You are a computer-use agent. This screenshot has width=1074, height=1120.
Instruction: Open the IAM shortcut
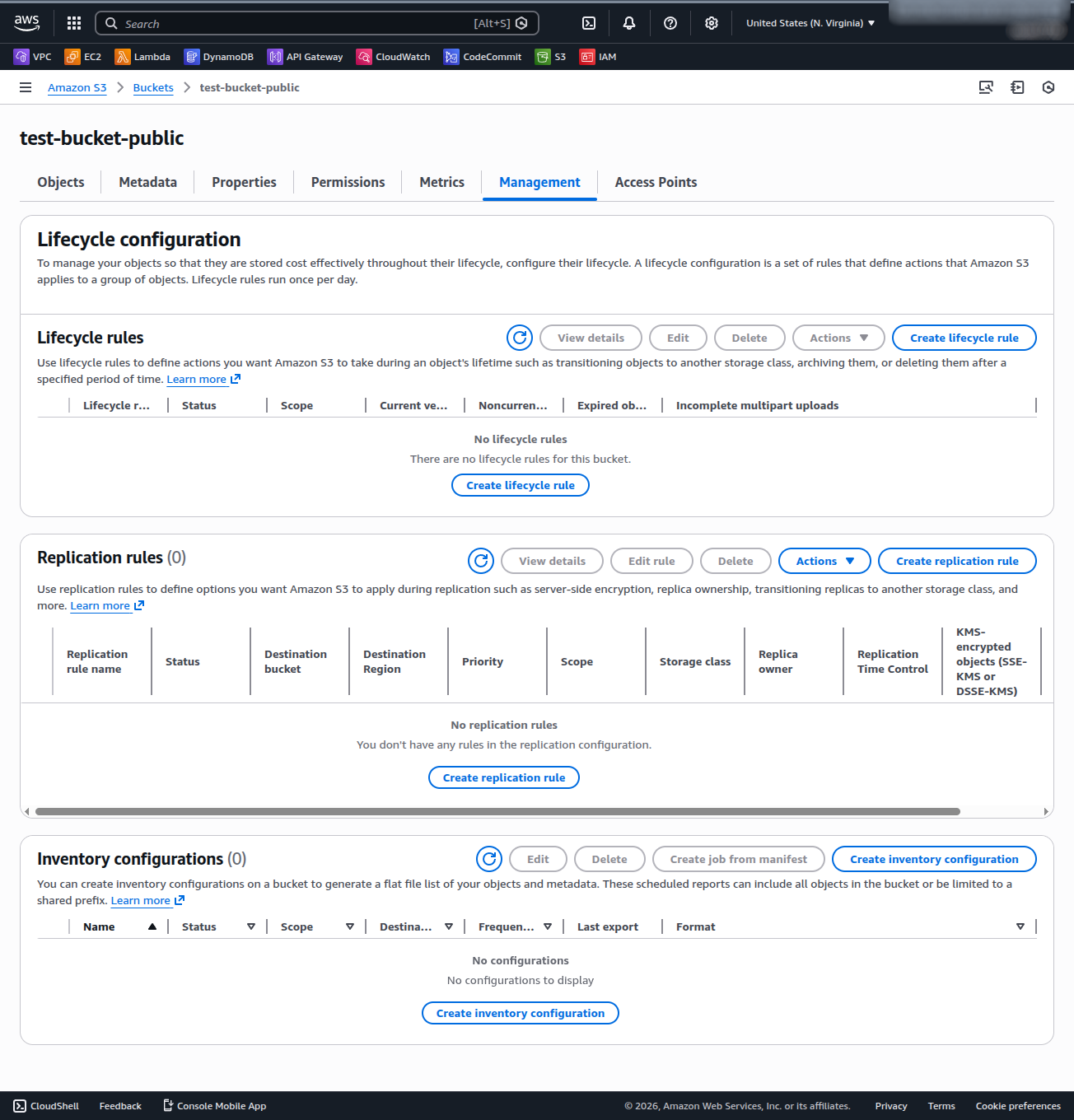[598, 57]
